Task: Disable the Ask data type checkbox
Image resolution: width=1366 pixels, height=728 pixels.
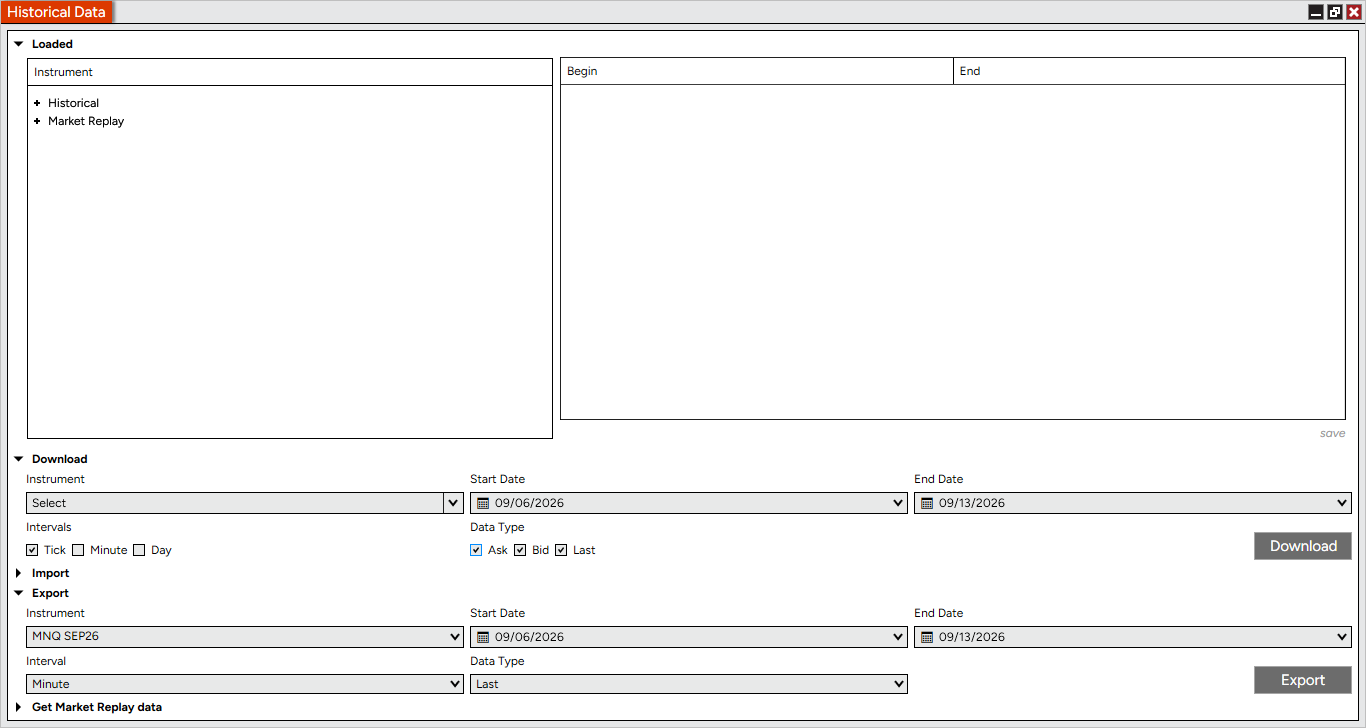Action: [476, 550]
